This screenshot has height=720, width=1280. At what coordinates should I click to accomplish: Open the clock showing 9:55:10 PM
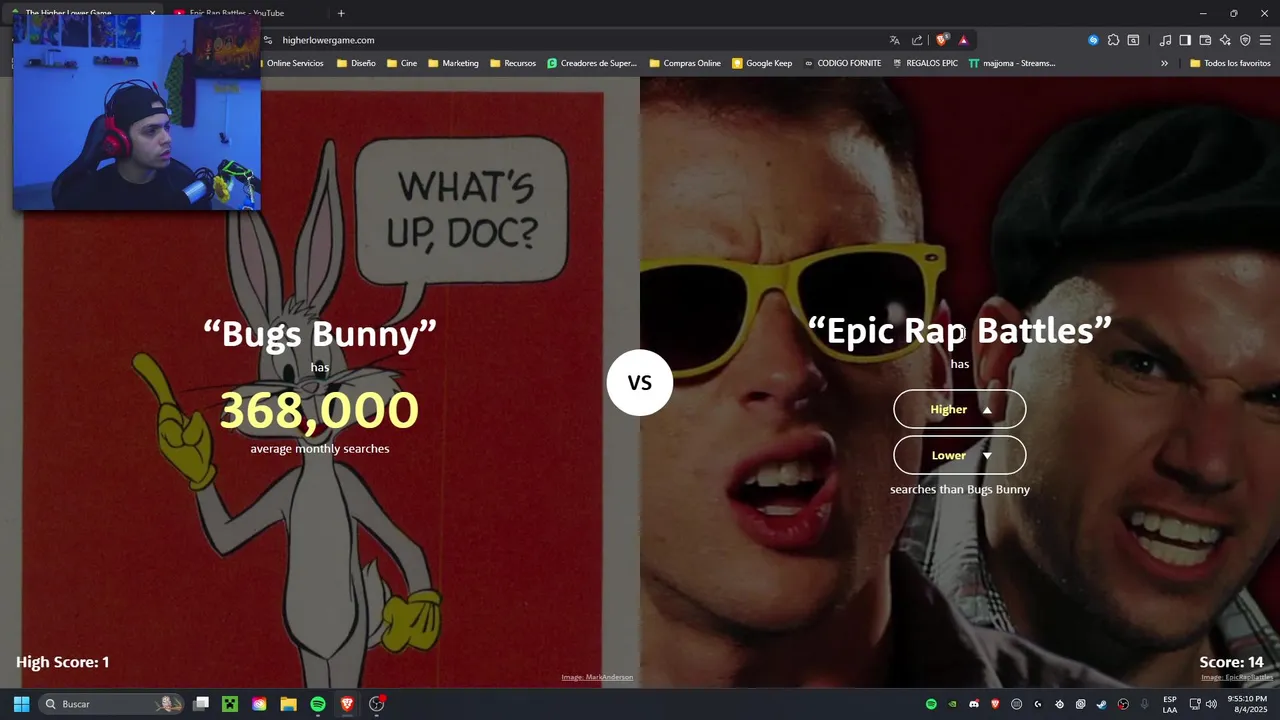click(1247, 704)
